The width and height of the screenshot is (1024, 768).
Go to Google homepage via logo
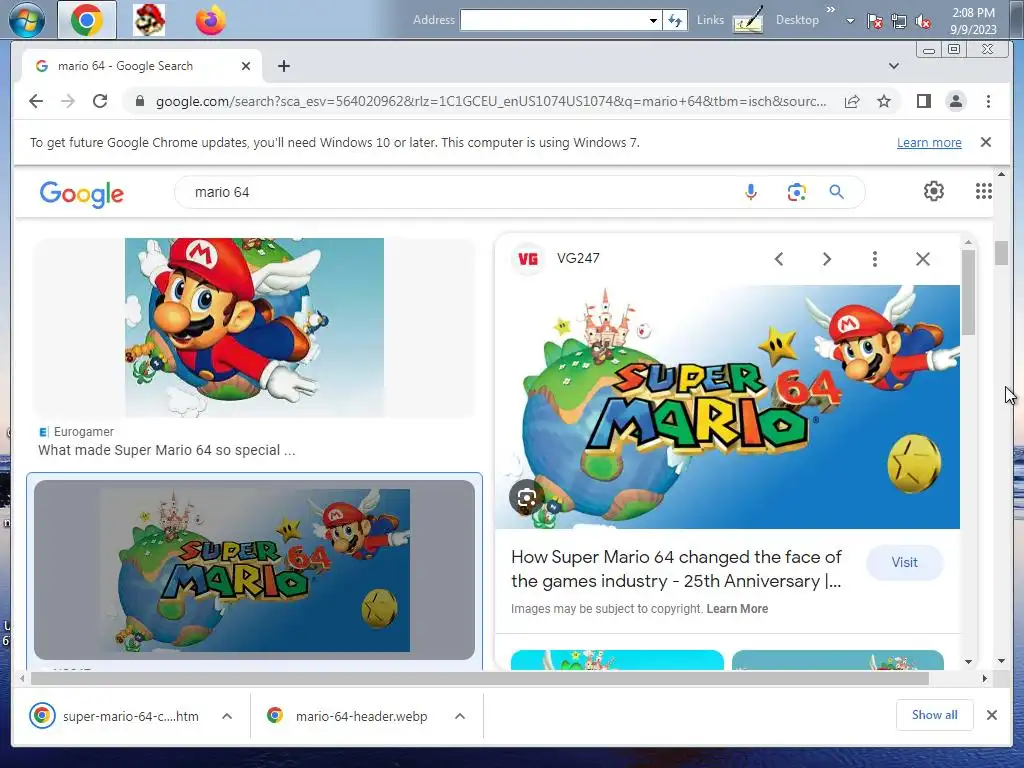click(82, 194)
